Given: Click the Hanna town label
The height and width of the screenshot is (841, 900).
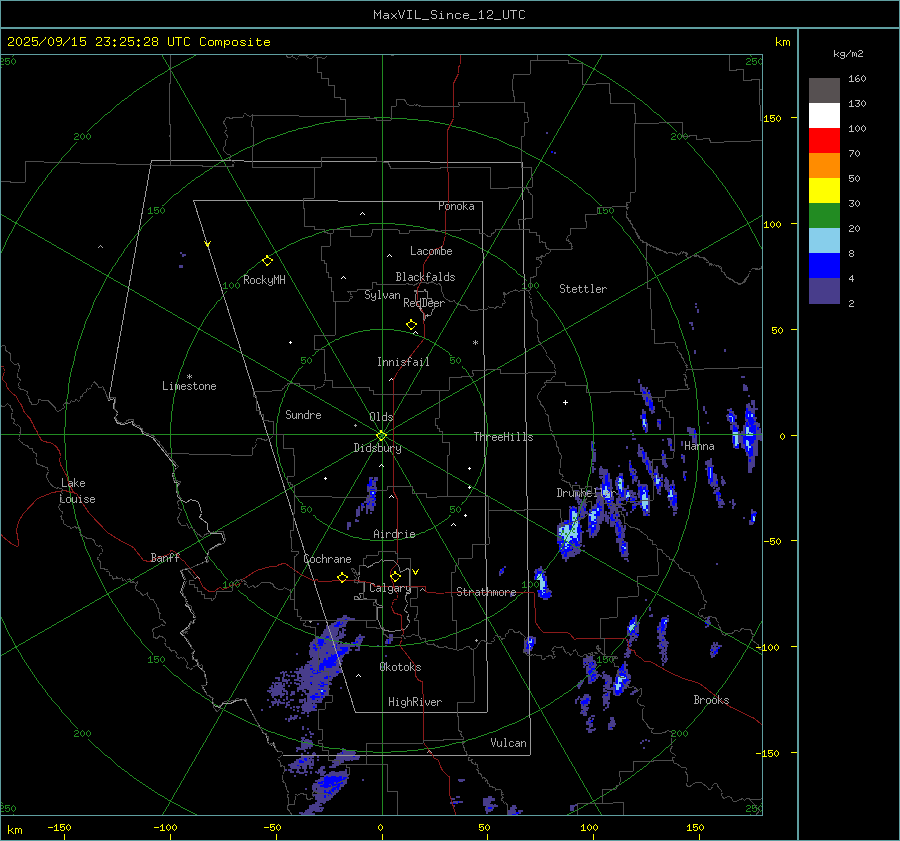Looking at the screenshot, I should [699, 446].
